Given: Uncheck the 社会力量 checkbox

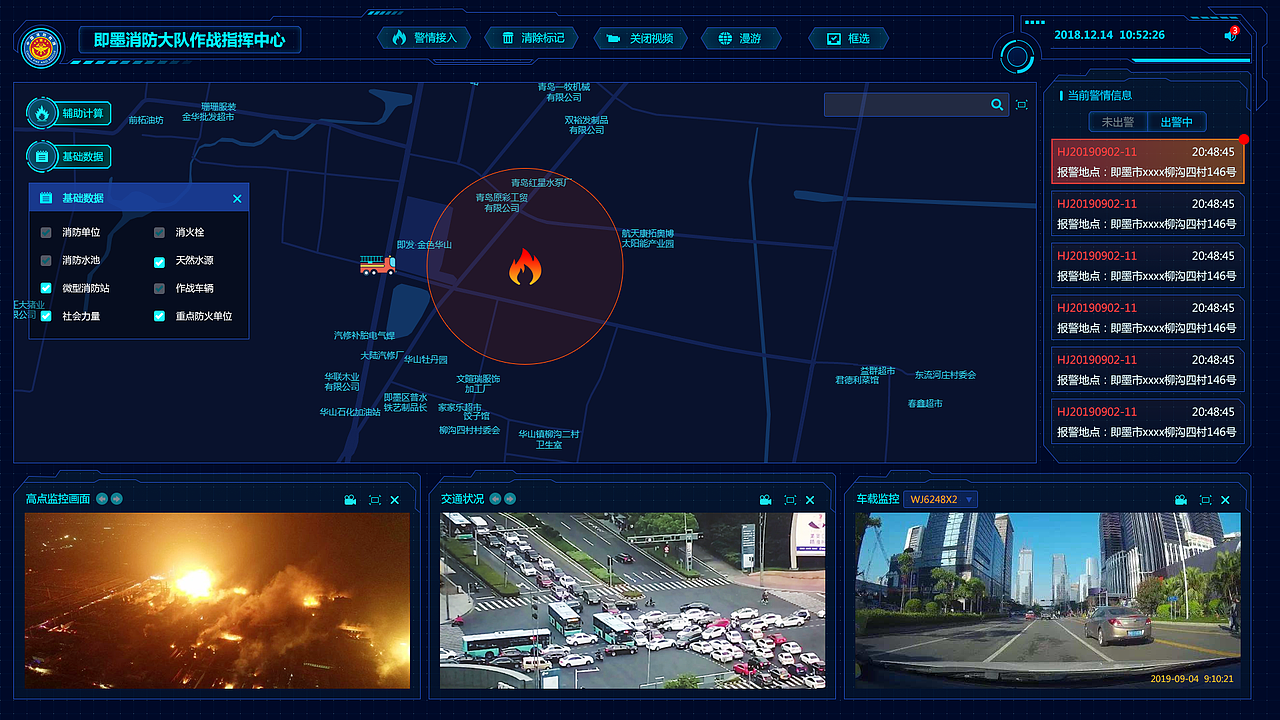Looking at the screenshot, I should (46, 316).
